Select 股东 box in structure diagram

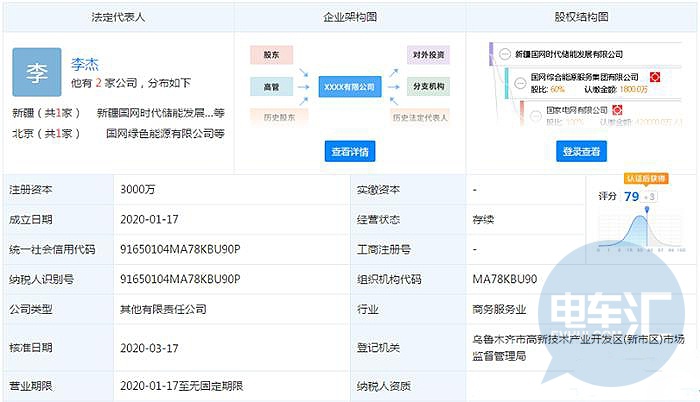pos(271,55)
